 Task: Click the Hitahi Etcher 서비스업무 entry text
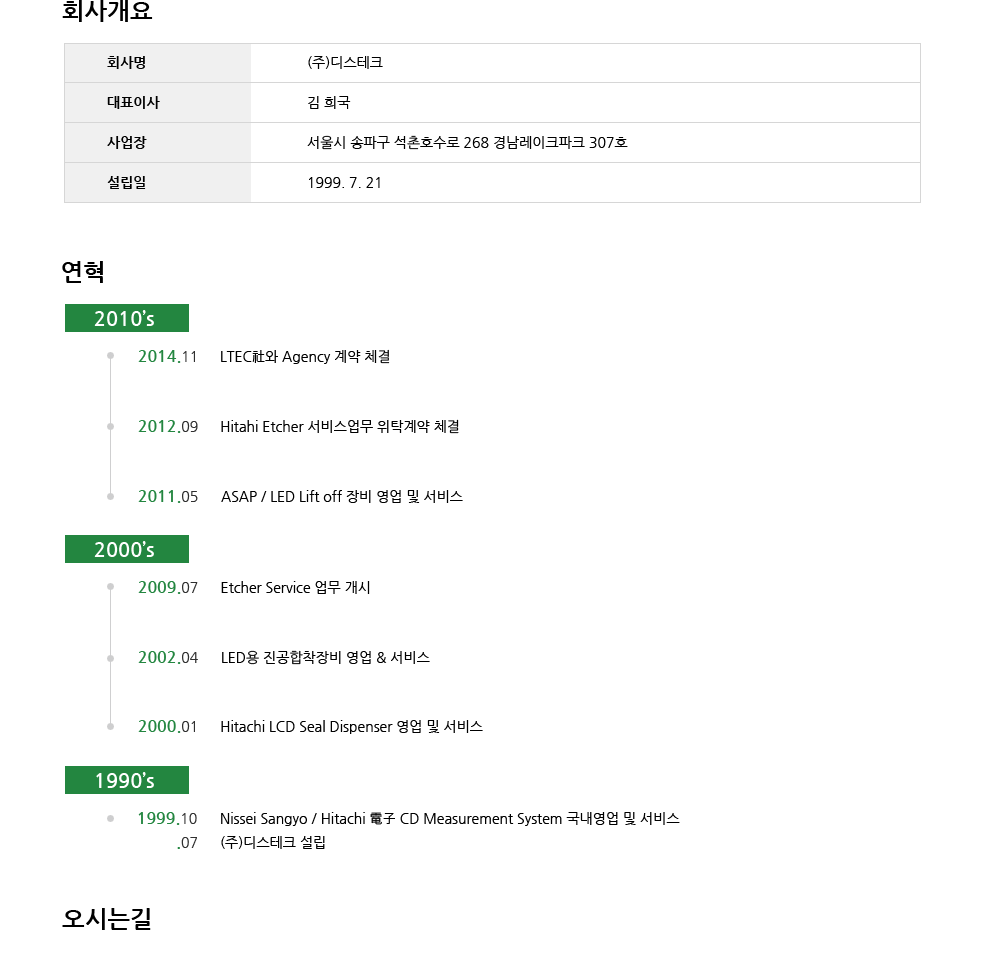(x=340, y=427)
